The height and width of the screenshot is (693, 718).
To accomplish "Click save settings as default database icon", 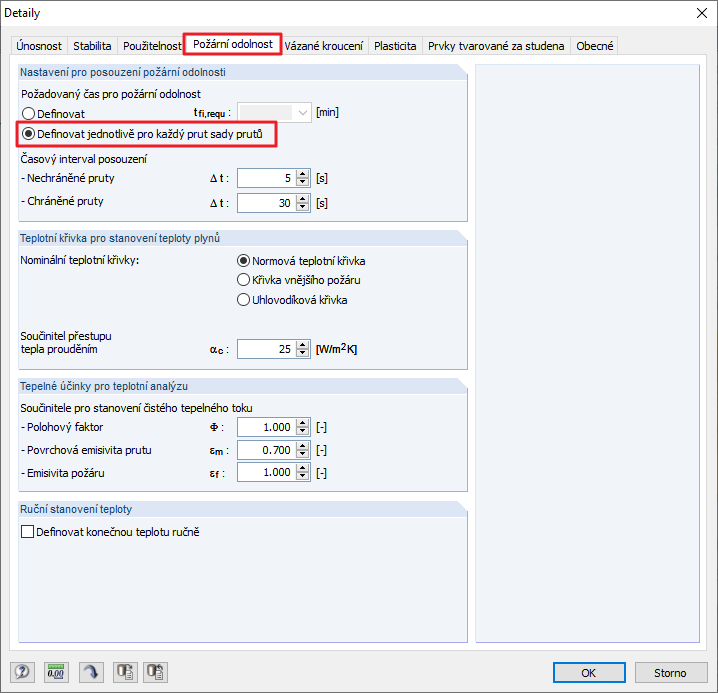I will 125,672.
